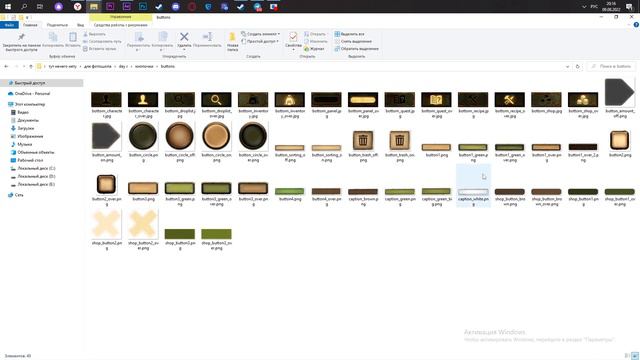
Task: Select the button1_over_2.png dark thumbnail
Action: 583,147
